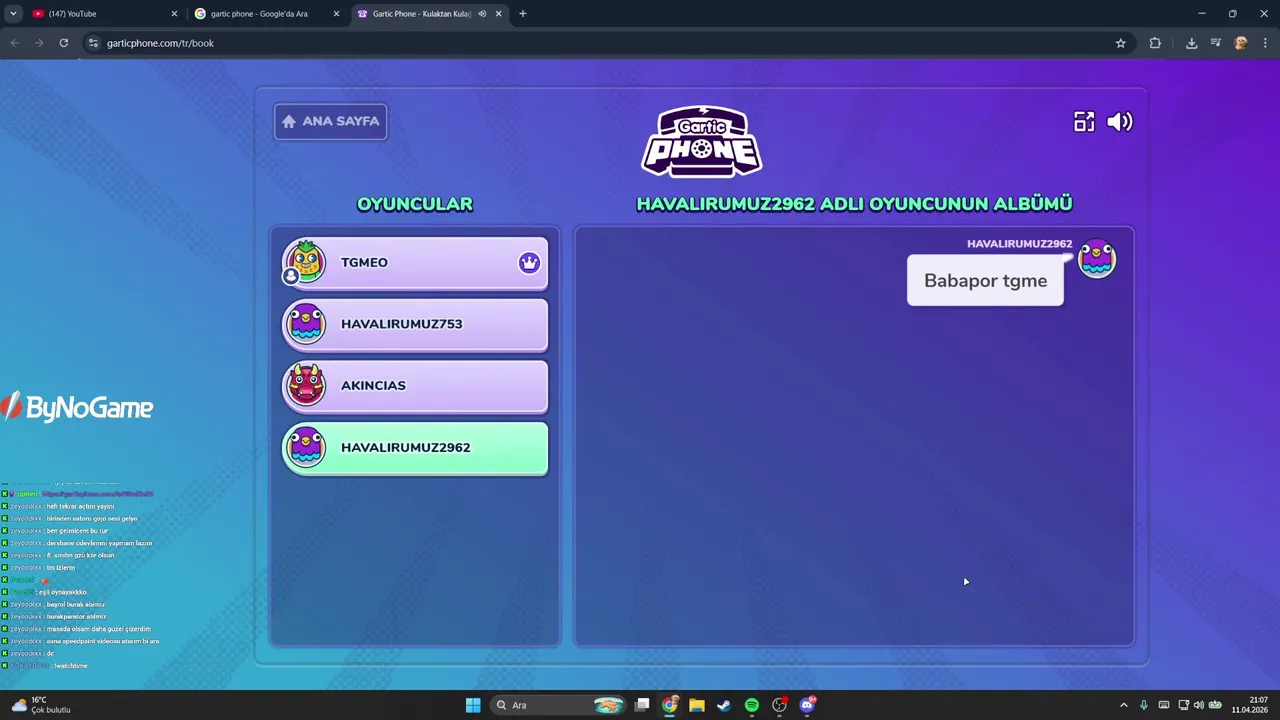Click the garticphone.com/tr/book address bar
Screen dimensions: 1280x720
(600, 43)
